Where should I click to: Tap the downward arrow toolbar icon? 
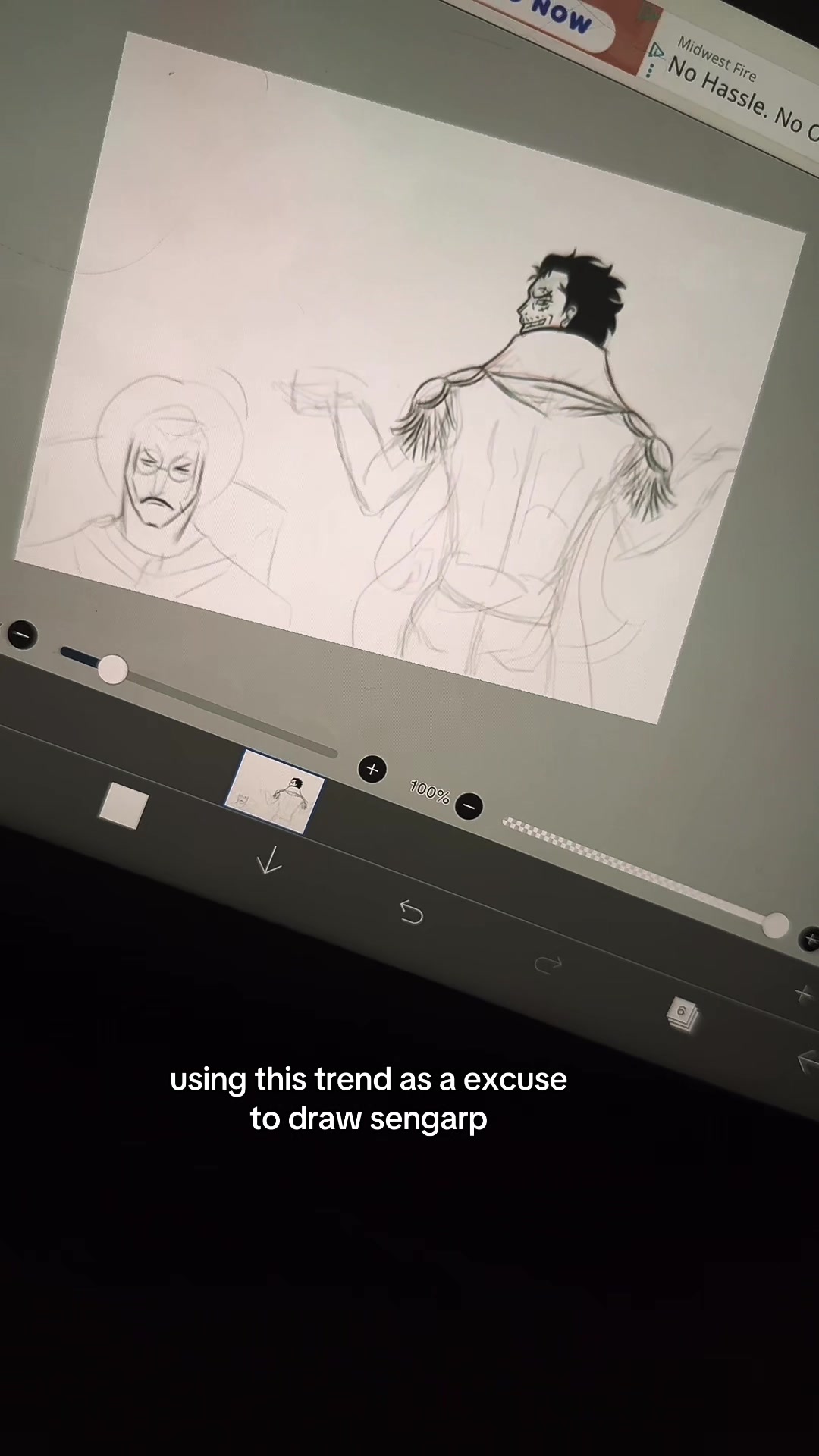click(269, 860)
